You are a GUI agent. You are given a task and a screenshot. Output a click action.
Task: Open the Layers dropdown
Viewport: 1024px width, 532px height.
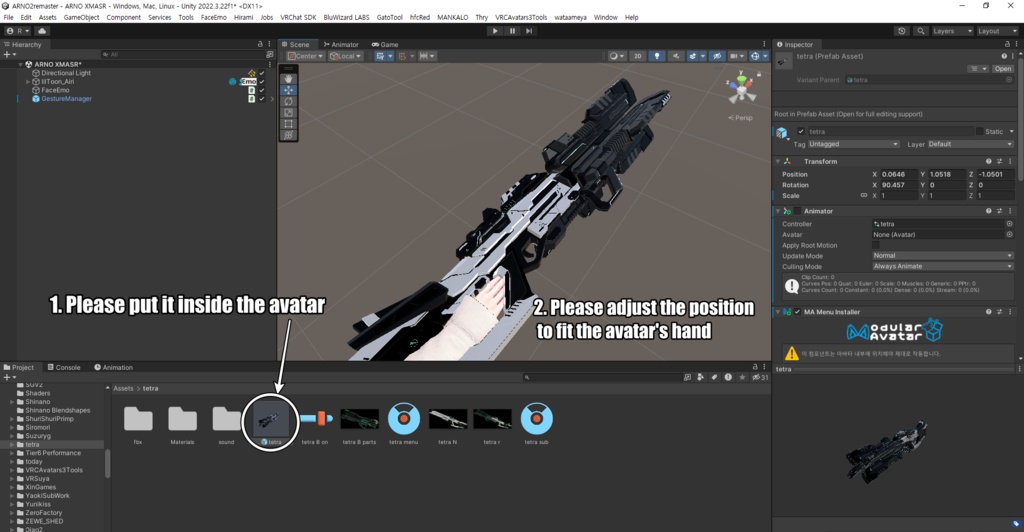tap(952, 31)
